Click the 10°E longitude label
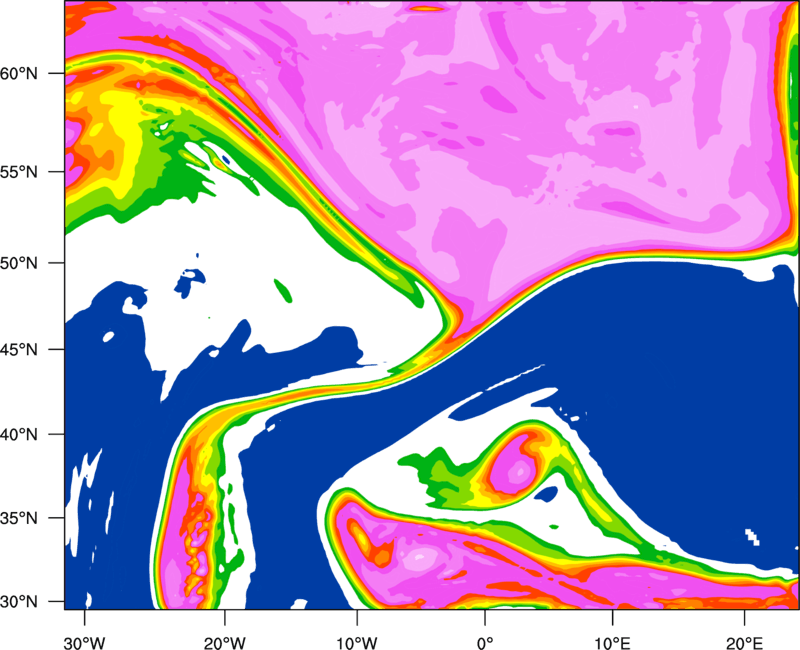 (x=612, y=643)
